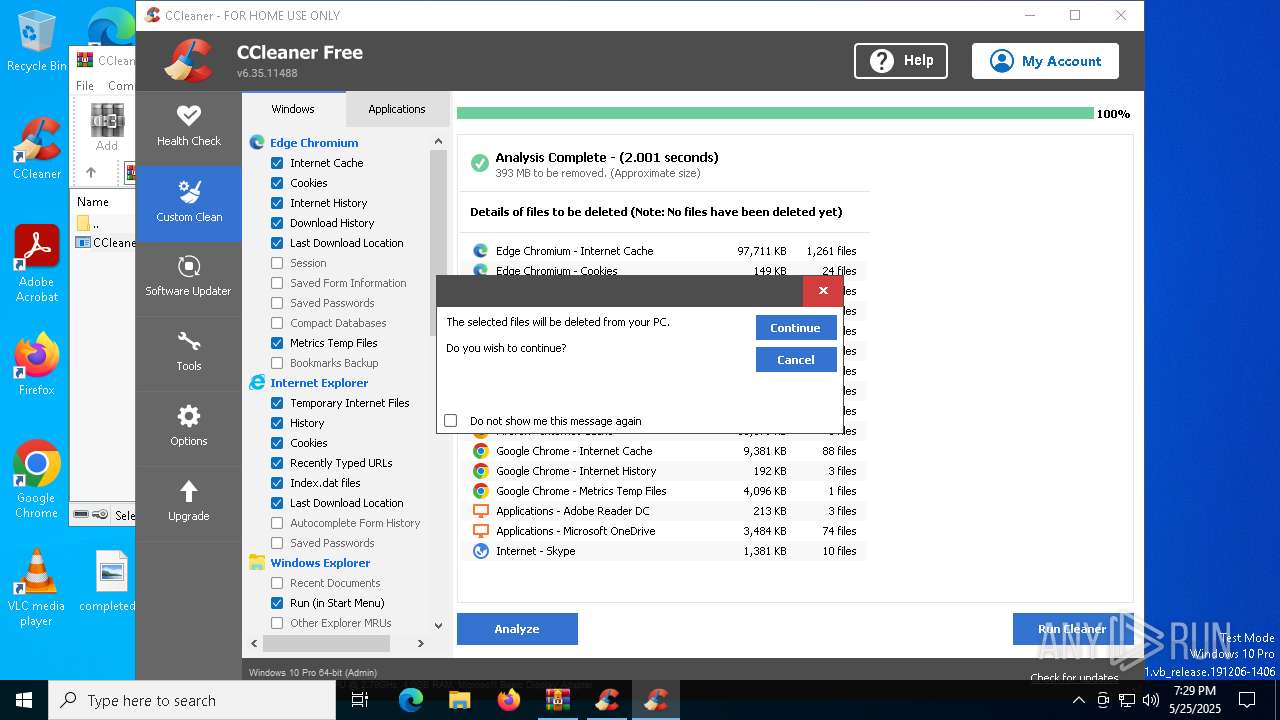Click the Task View taskbar icon

pos(361,700)
